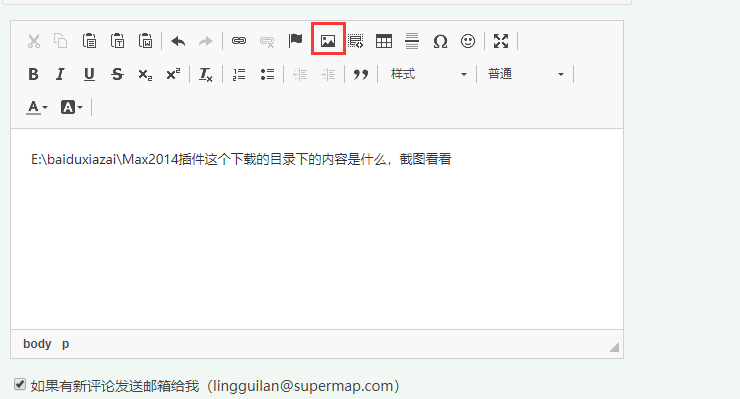
Task: Maximize the editor to full screen
Action: [x=501, y=41]
